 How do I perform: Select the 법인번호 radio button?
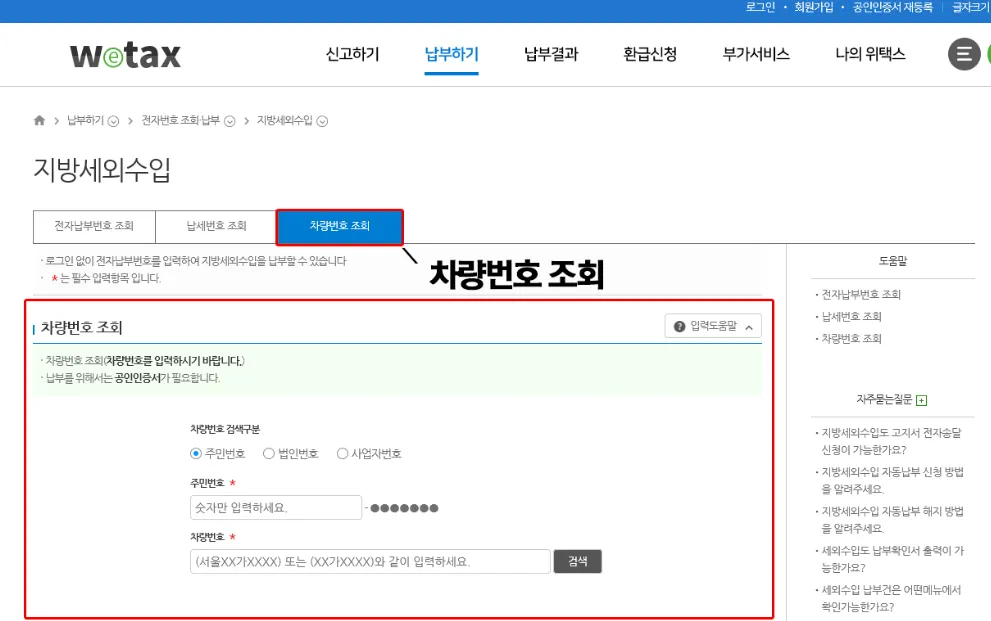click(269, 452)
